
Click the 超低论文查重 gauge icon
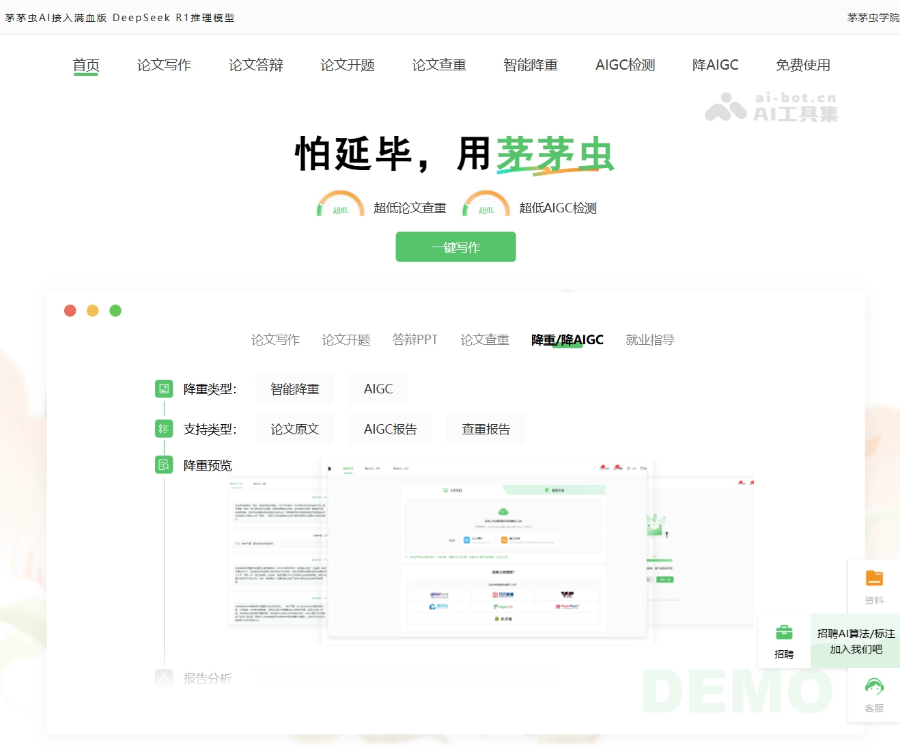click(340, 203)
